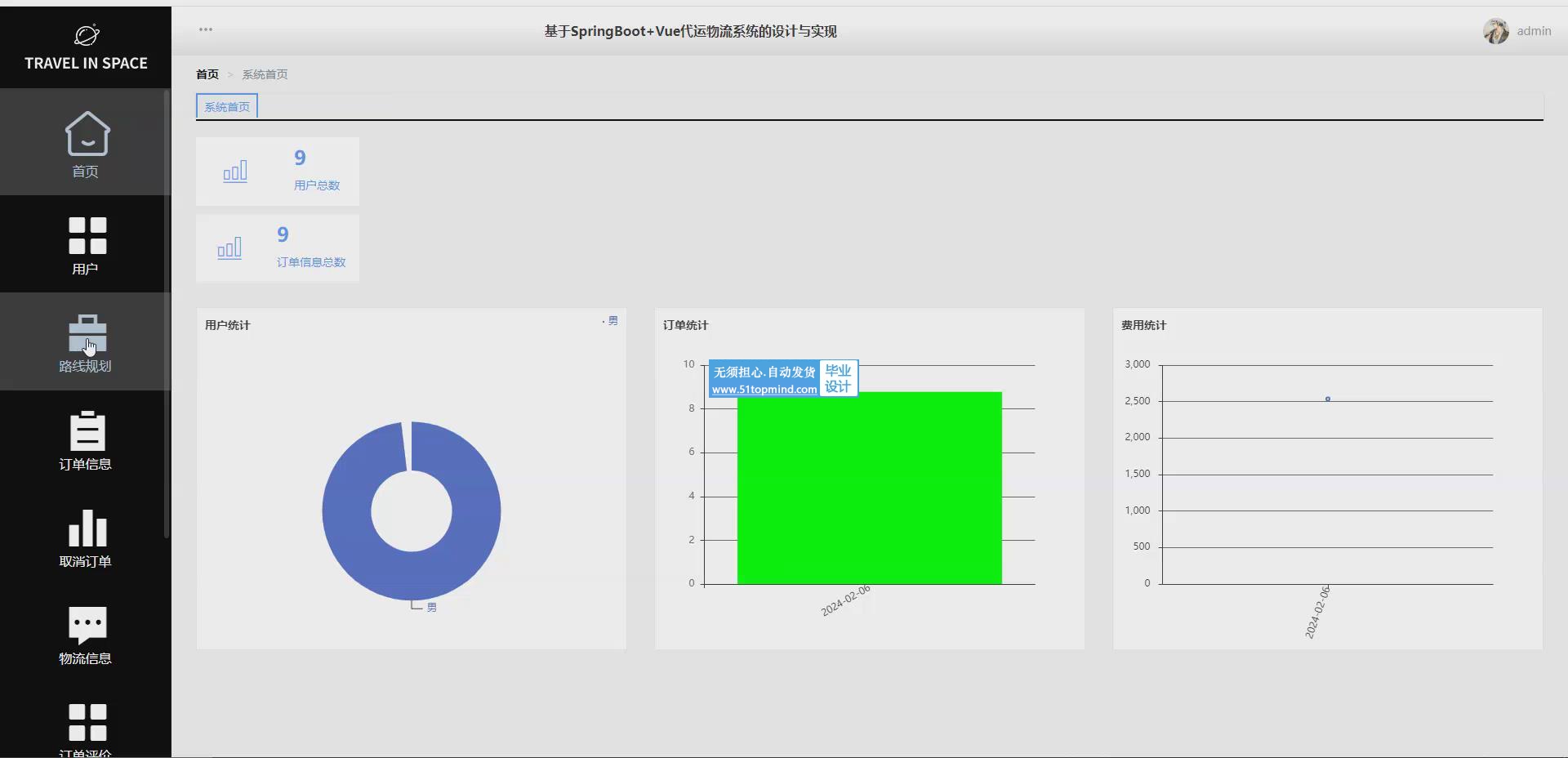
Task: Click the 系统首页 breadcrumb text
Action: click(265, 74)
